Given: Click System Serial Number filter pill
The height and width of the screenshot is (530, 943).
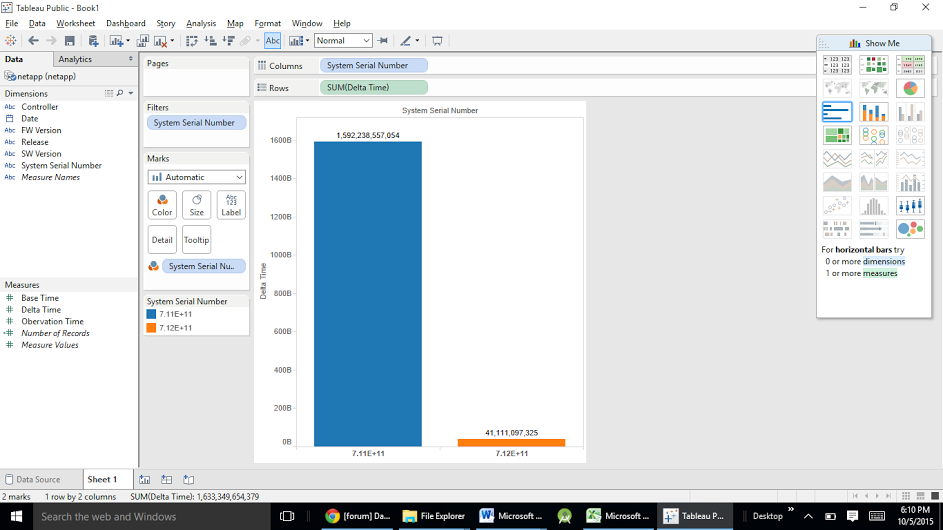Looking at the screenshot, I should coord(196,123).
